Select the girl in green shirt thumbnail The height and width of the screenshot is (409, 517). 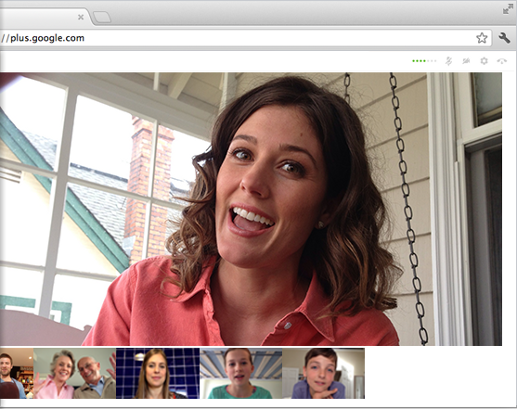(241, 373)
